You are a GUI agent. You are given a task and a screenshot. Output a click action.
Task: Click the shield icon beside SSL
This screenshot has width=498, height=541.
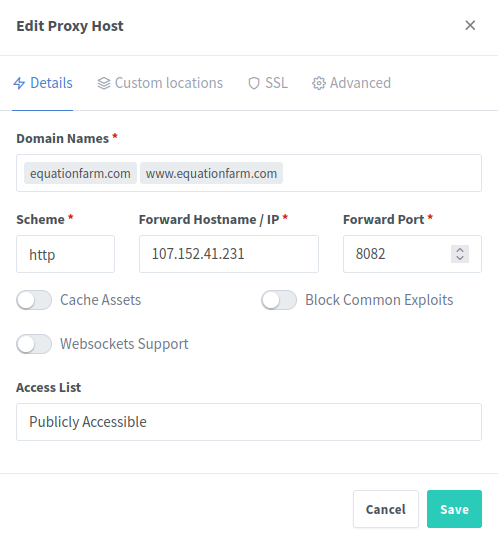254,83
